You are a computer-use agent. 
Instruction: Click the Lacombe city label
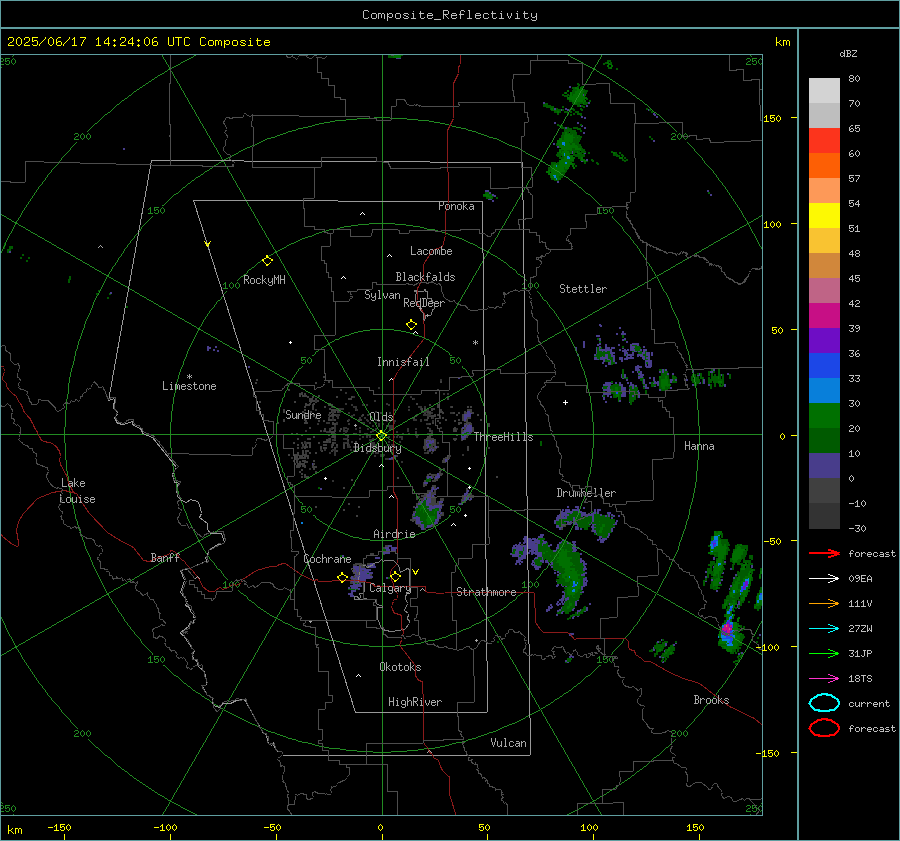(x=431, y=251)
